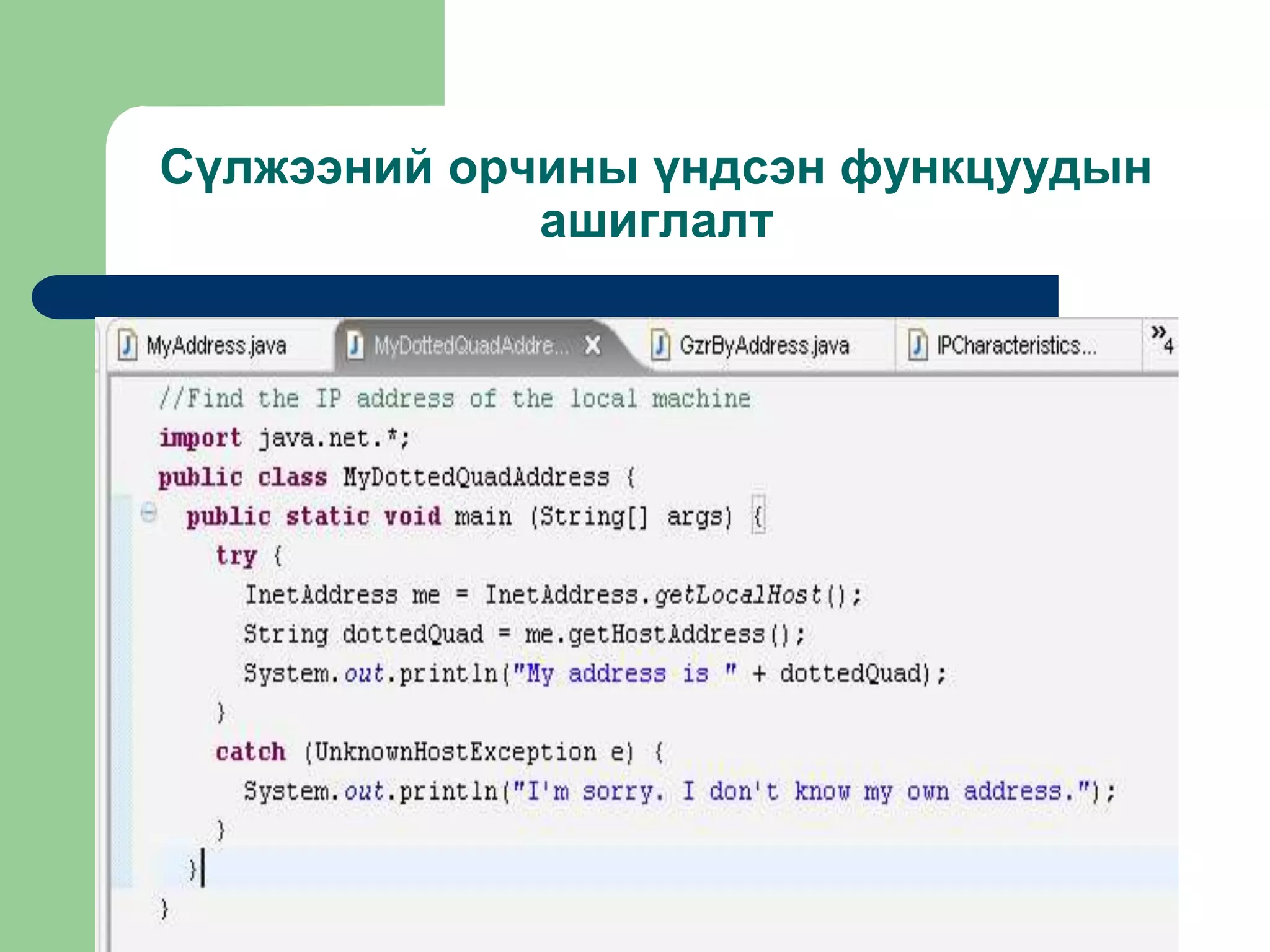Show the hidden editors list chevron
The height and width of the screenshot is (952, 1270).
pyautogui.click(x=1162, y=338)
